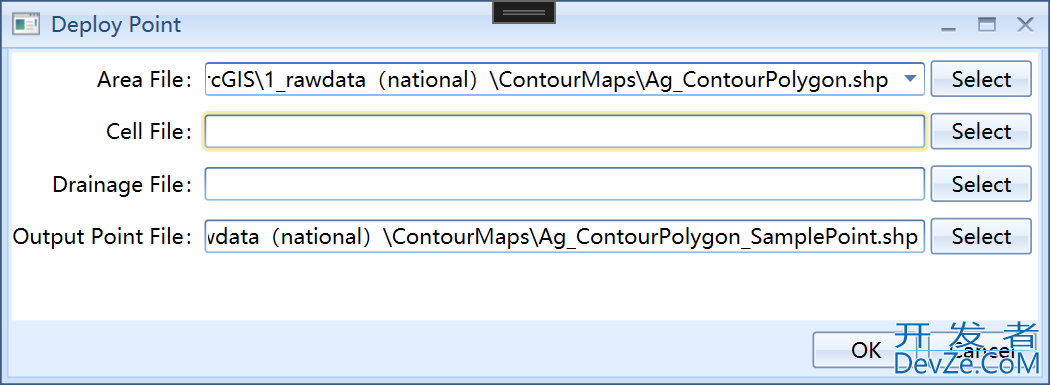
Task: Click inside the Drainage File text box
Action: coord(565,183)
